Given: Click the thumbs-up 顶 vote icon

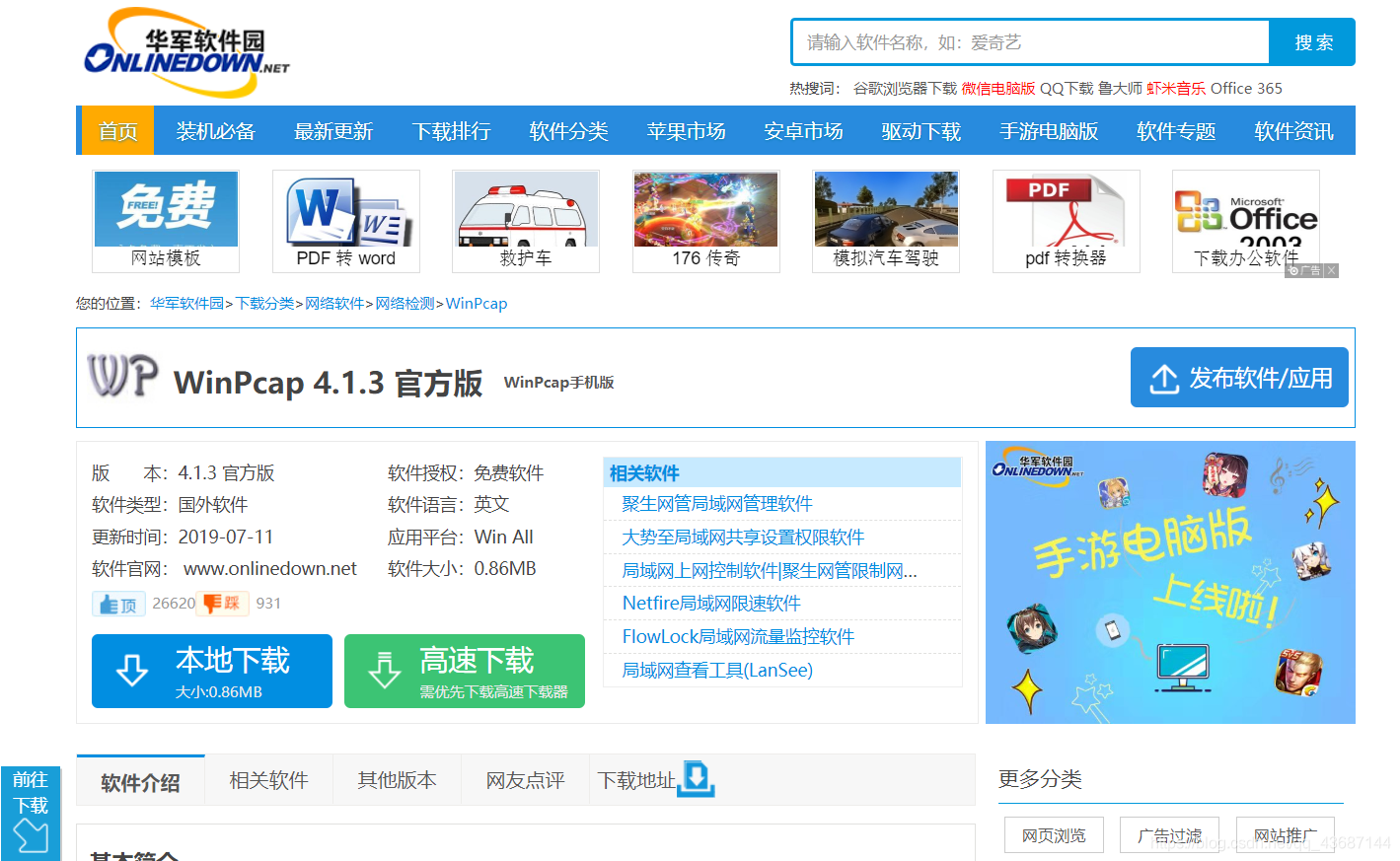Looking at the screenshot, I should pos(118,604).
